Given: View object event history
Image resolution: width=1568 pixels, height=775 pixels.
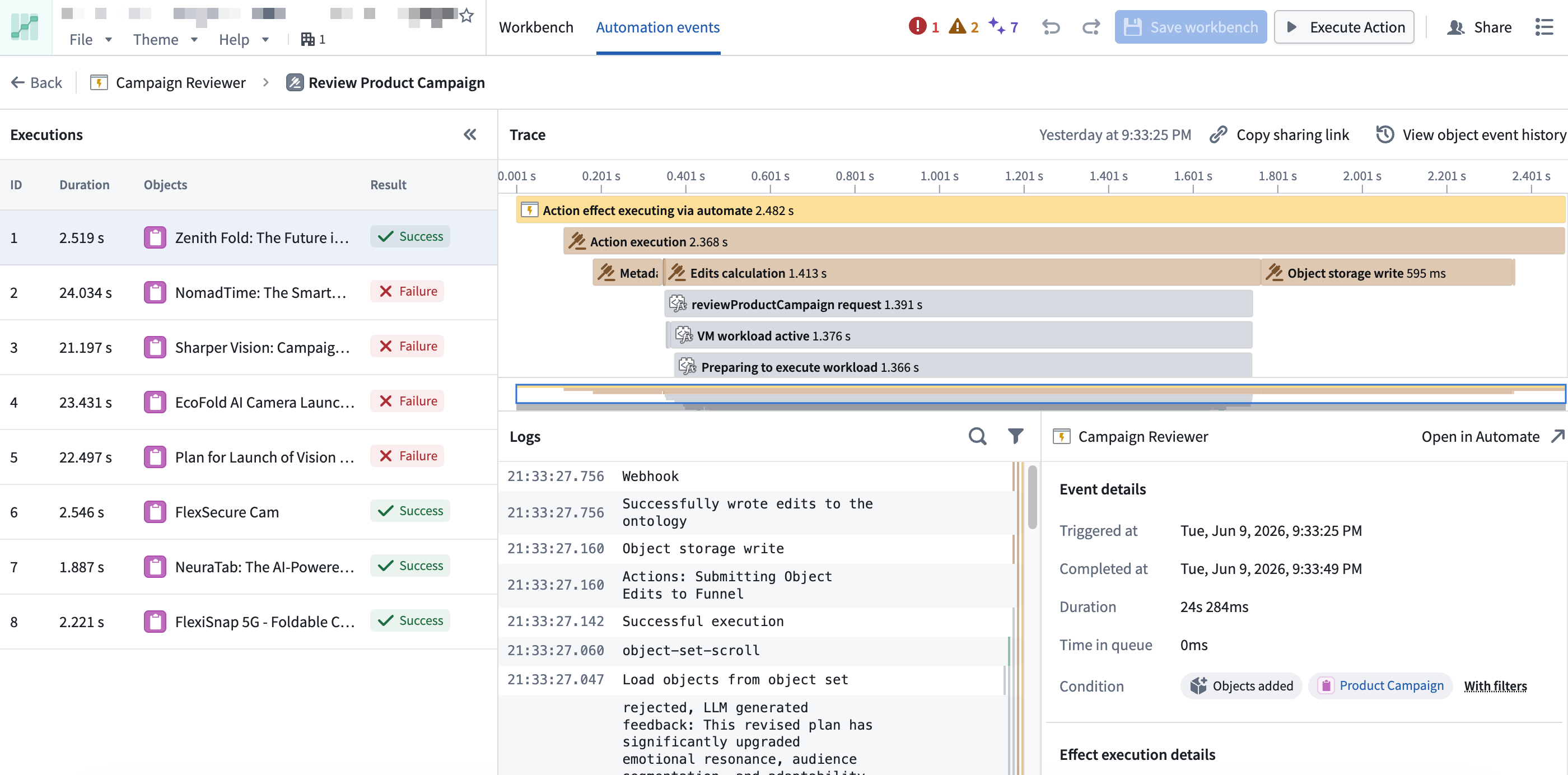Looking at the screenshot, I should [x=1471, y=134].
